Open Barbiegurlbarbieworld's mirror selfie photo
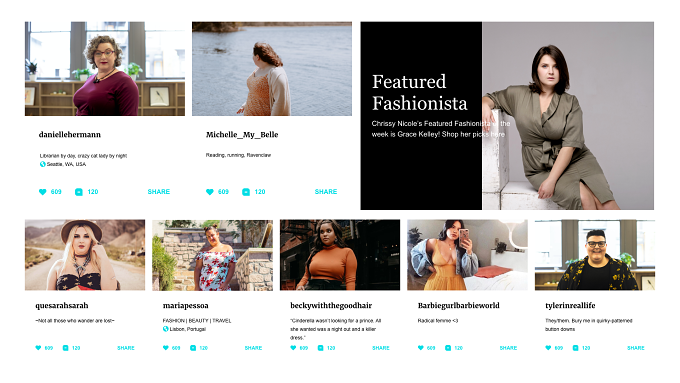 click(468, 255)
